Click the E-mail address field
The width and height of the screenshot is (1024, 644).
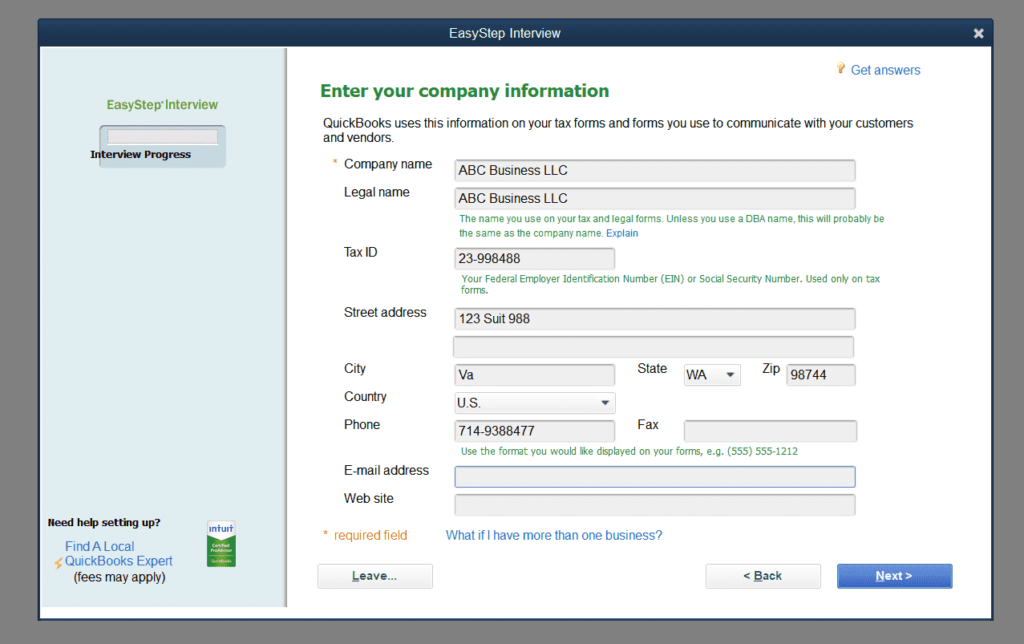(654, 477)
